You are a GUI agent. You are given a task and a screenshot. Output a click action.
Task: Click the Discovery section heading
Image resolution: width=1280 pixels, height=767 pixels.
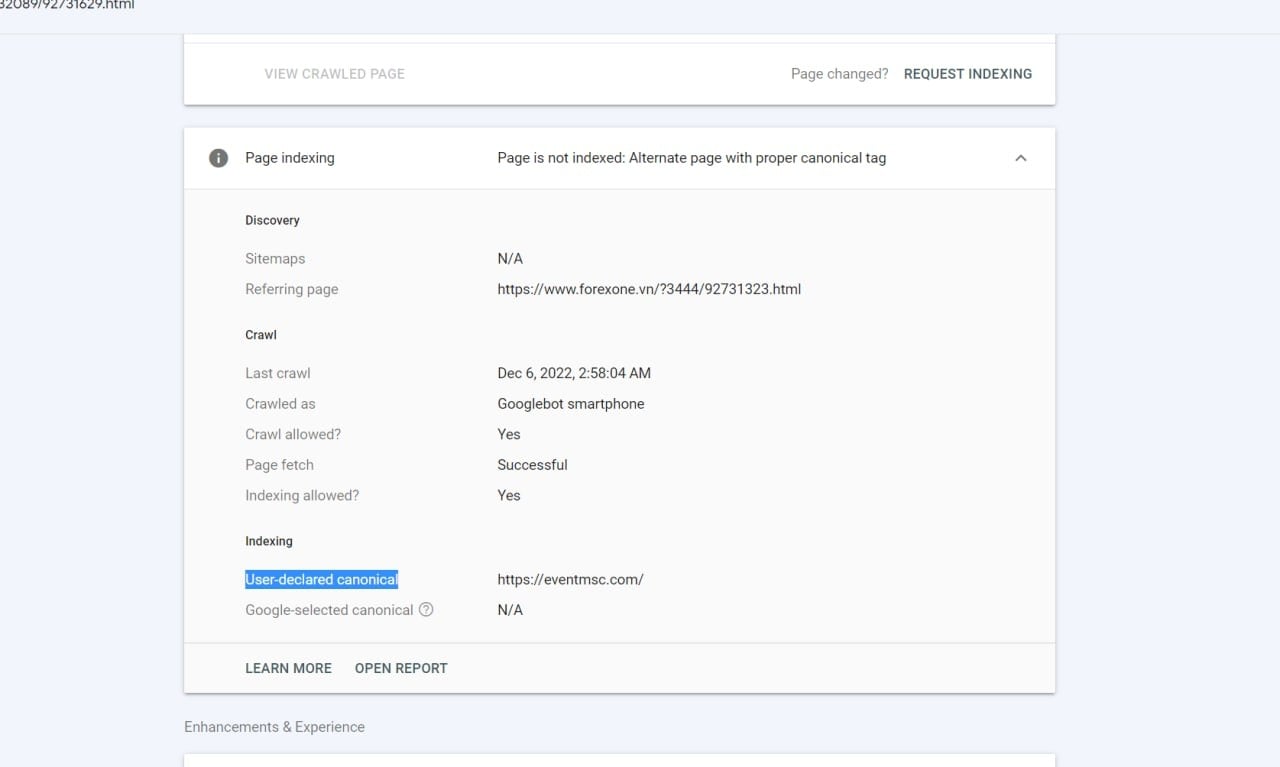[x=272, y=220]
